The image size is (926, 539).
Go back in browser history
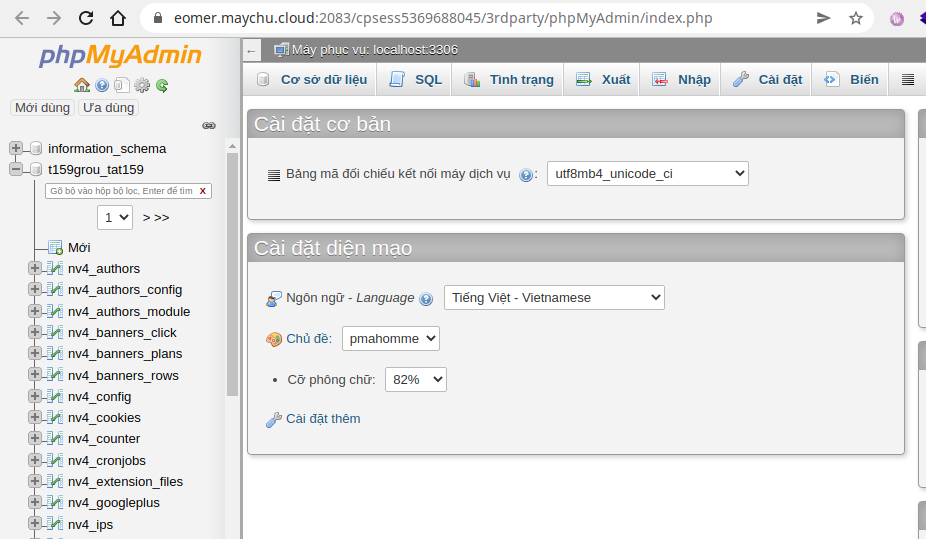pos(22,18)
